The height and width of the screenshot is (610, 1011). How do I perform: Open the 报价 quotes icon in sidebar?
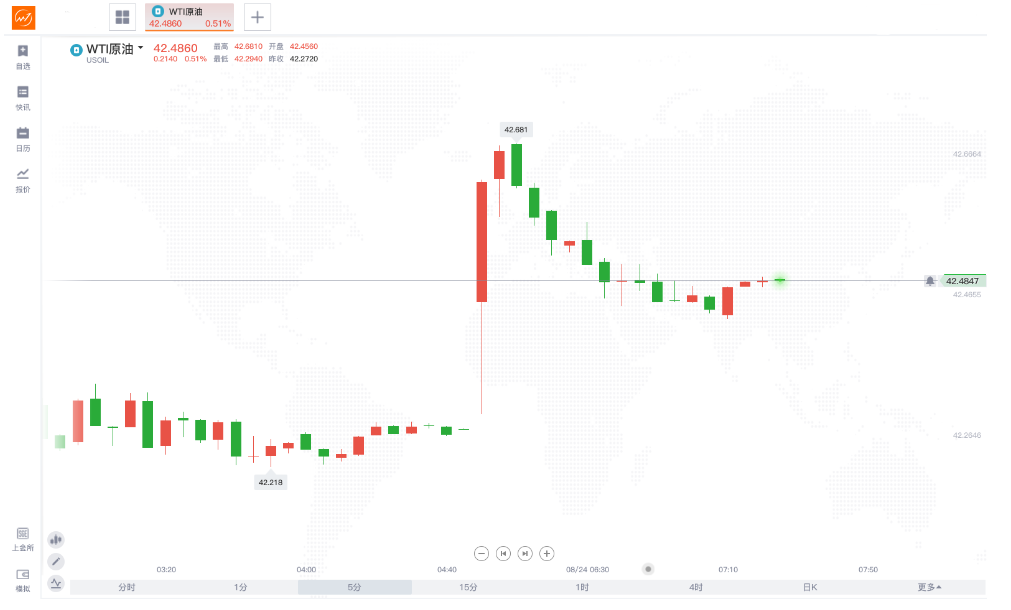22,174
